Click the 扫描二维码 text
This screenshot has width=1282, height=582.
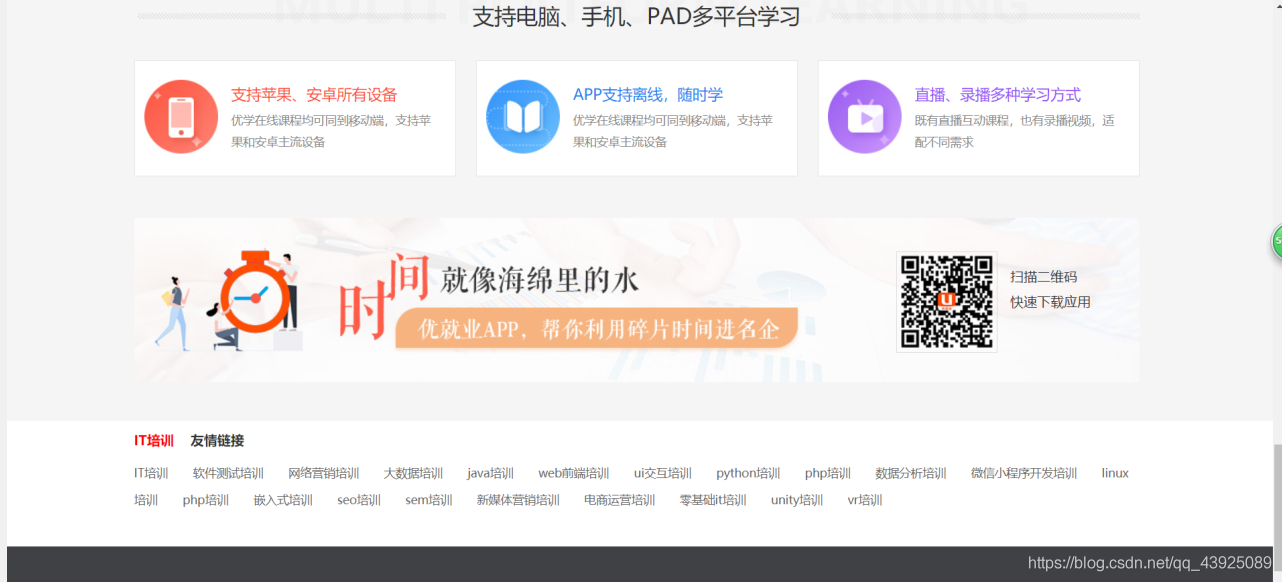tap(1044, 277)
